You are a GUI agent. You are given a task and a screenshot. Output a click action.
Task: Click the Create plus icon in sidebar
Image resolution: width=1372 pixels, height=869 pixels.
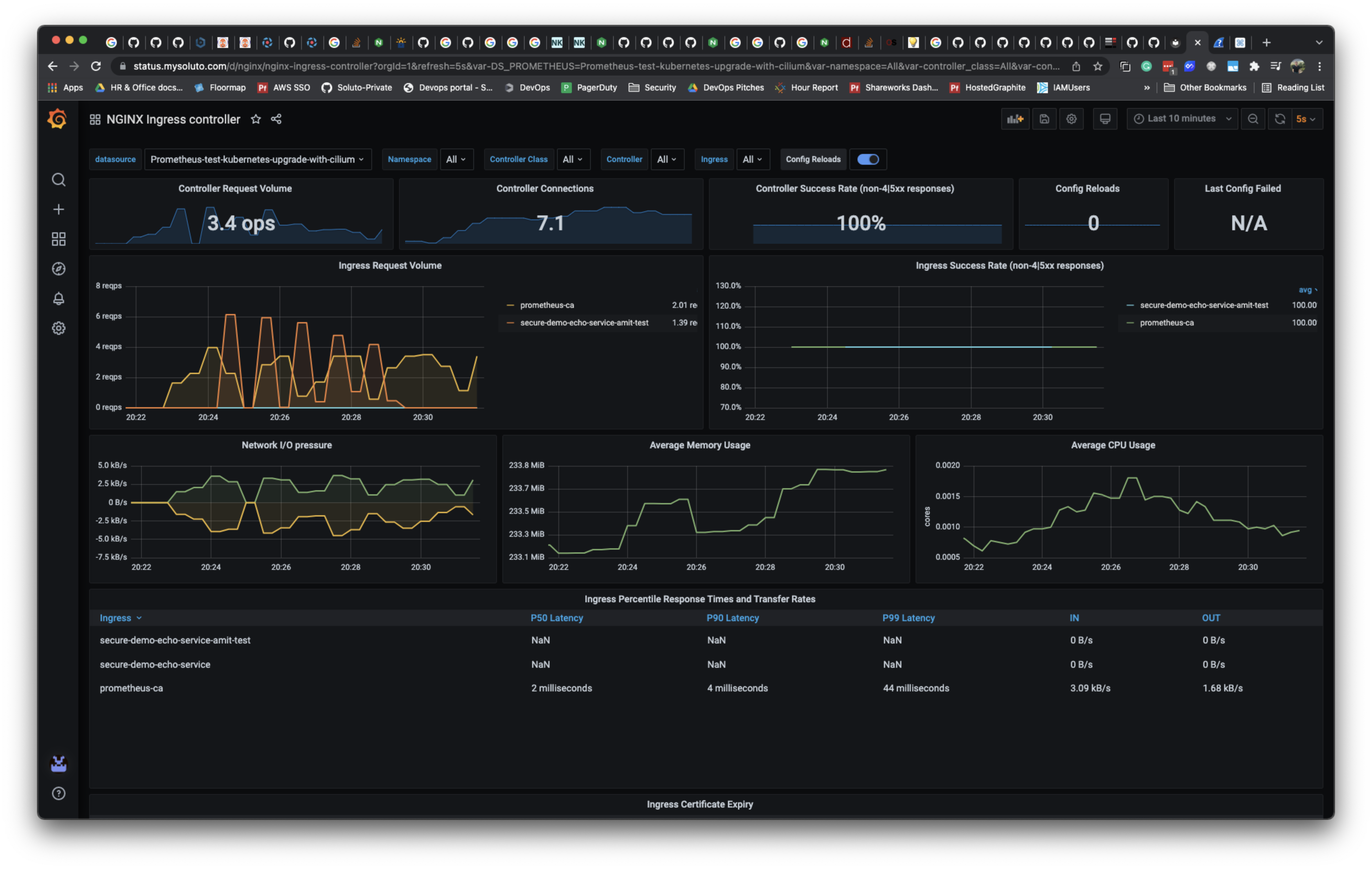click(59, 210)
